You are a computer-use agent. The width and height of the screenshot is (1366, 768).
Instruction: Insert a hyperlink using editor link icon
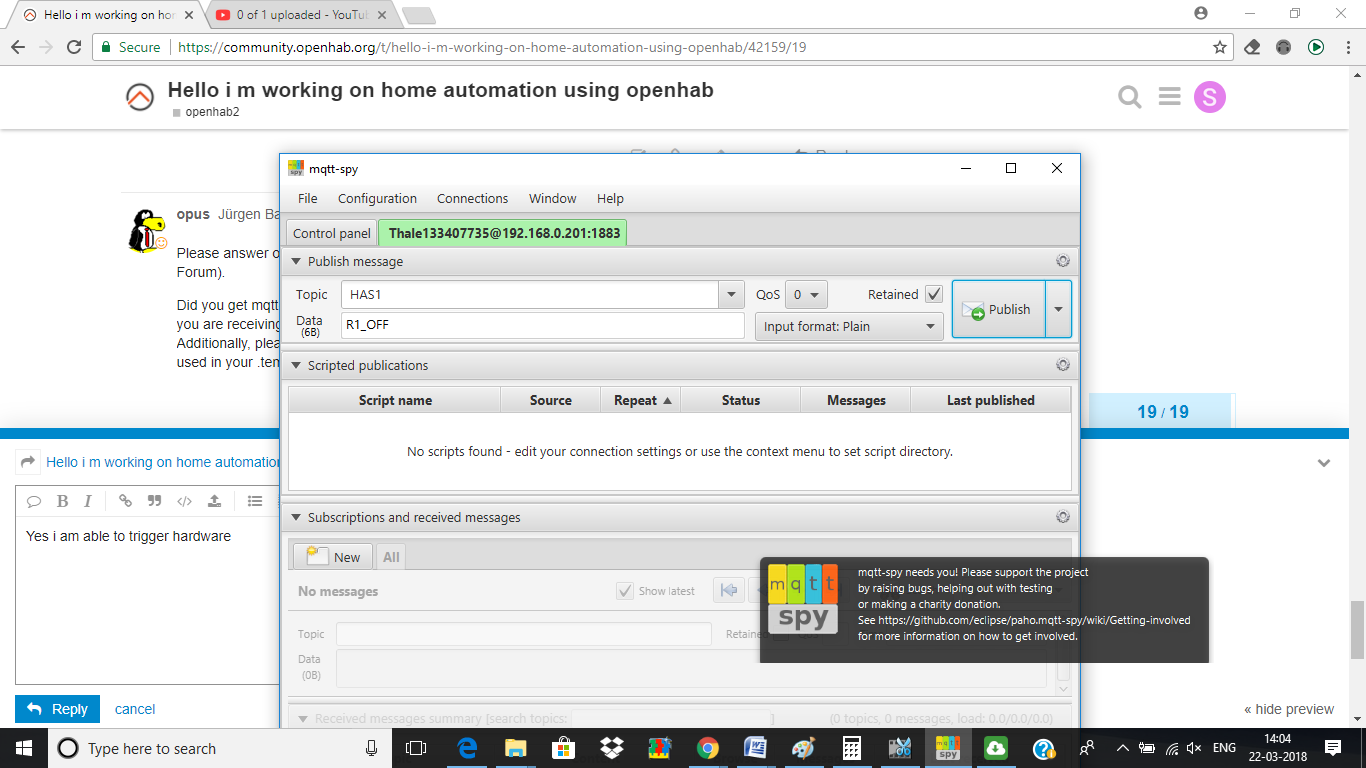pos(125,501)
